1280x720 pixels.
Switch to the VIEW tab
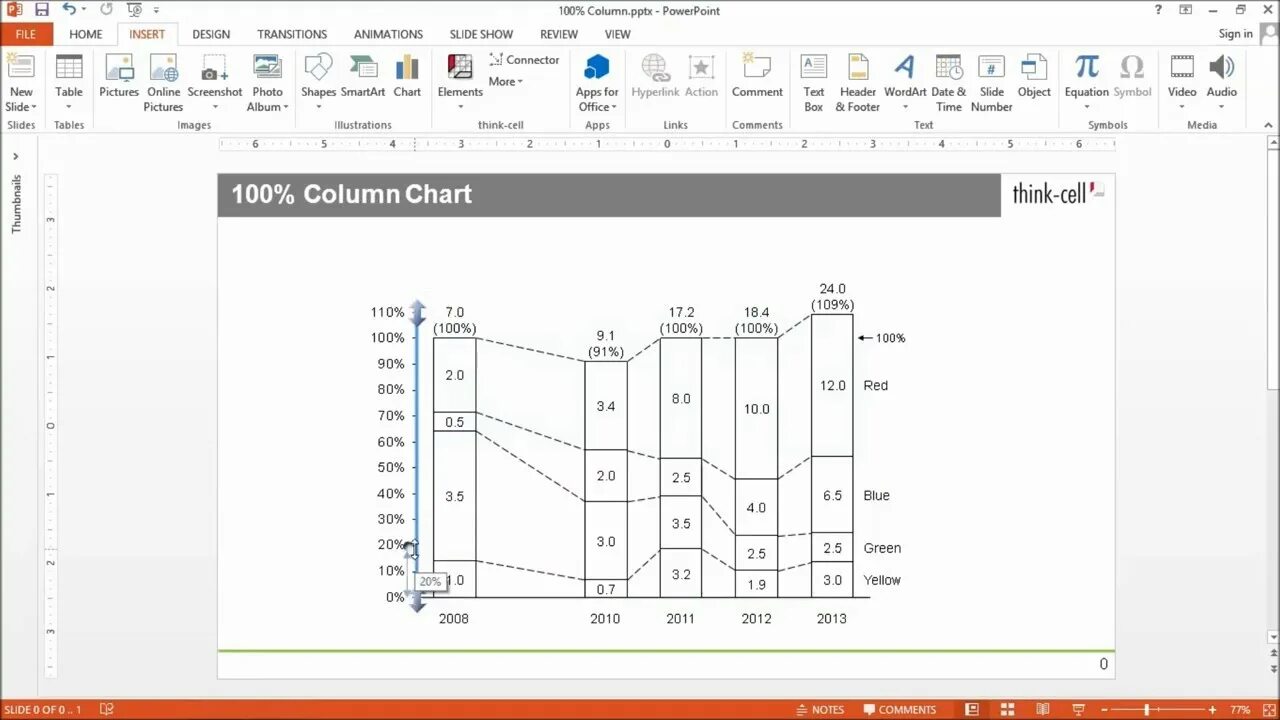[618, 34]
